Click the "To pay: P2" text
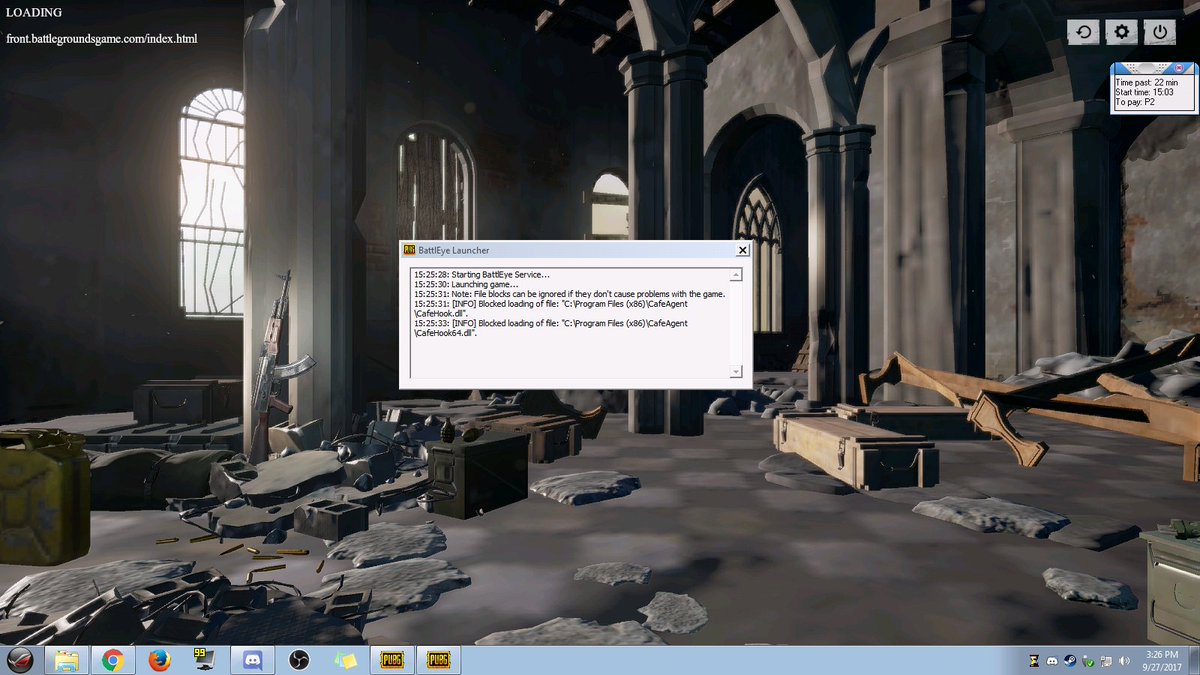1200x675 pixels. (1135, 102)
